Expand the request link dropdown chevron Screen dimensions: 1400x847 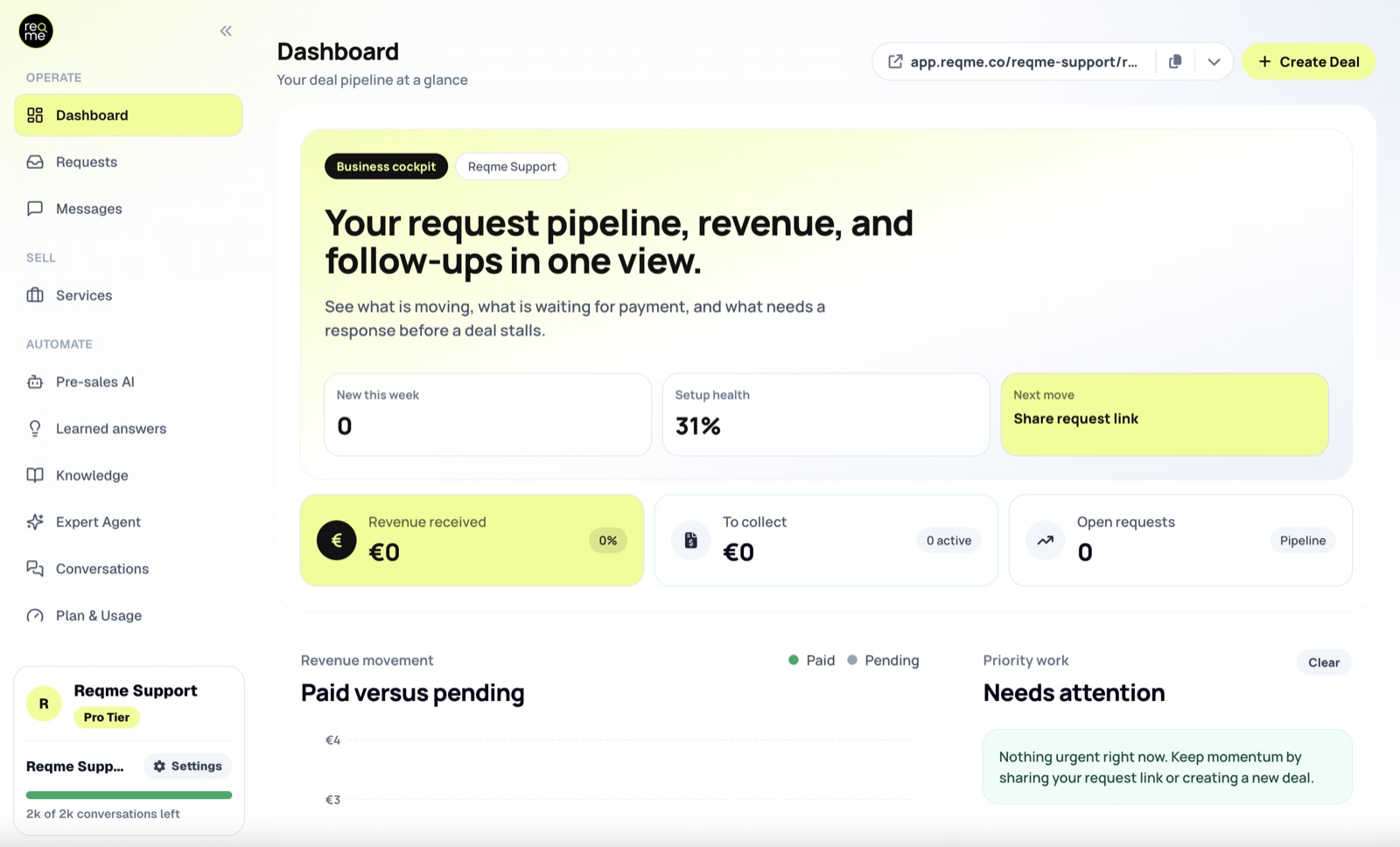[1214, 61]
